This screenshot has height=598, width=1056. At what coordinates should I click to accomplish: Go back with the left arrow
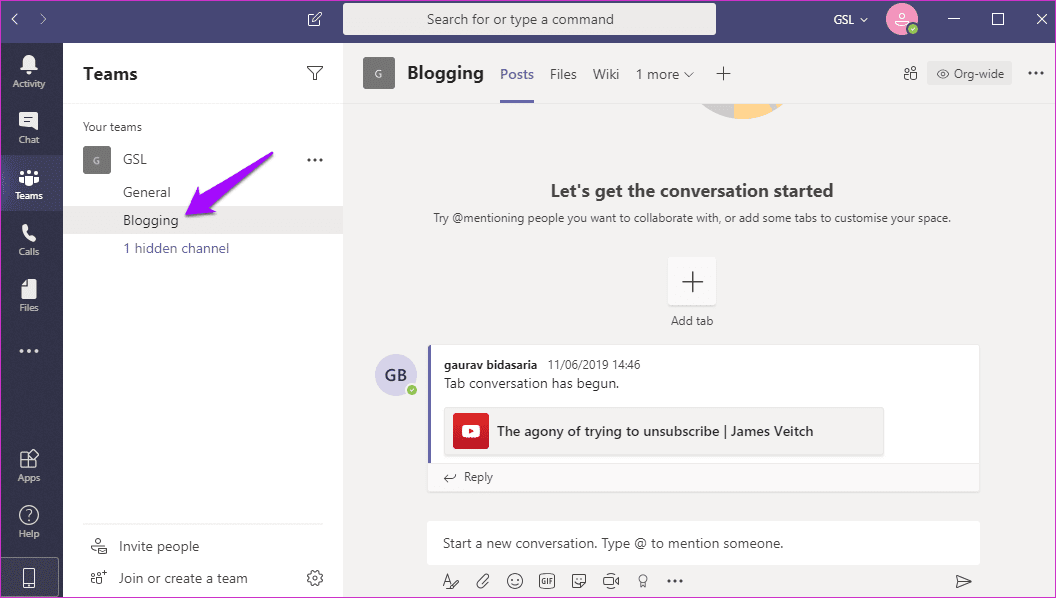(x=15, y=19)
